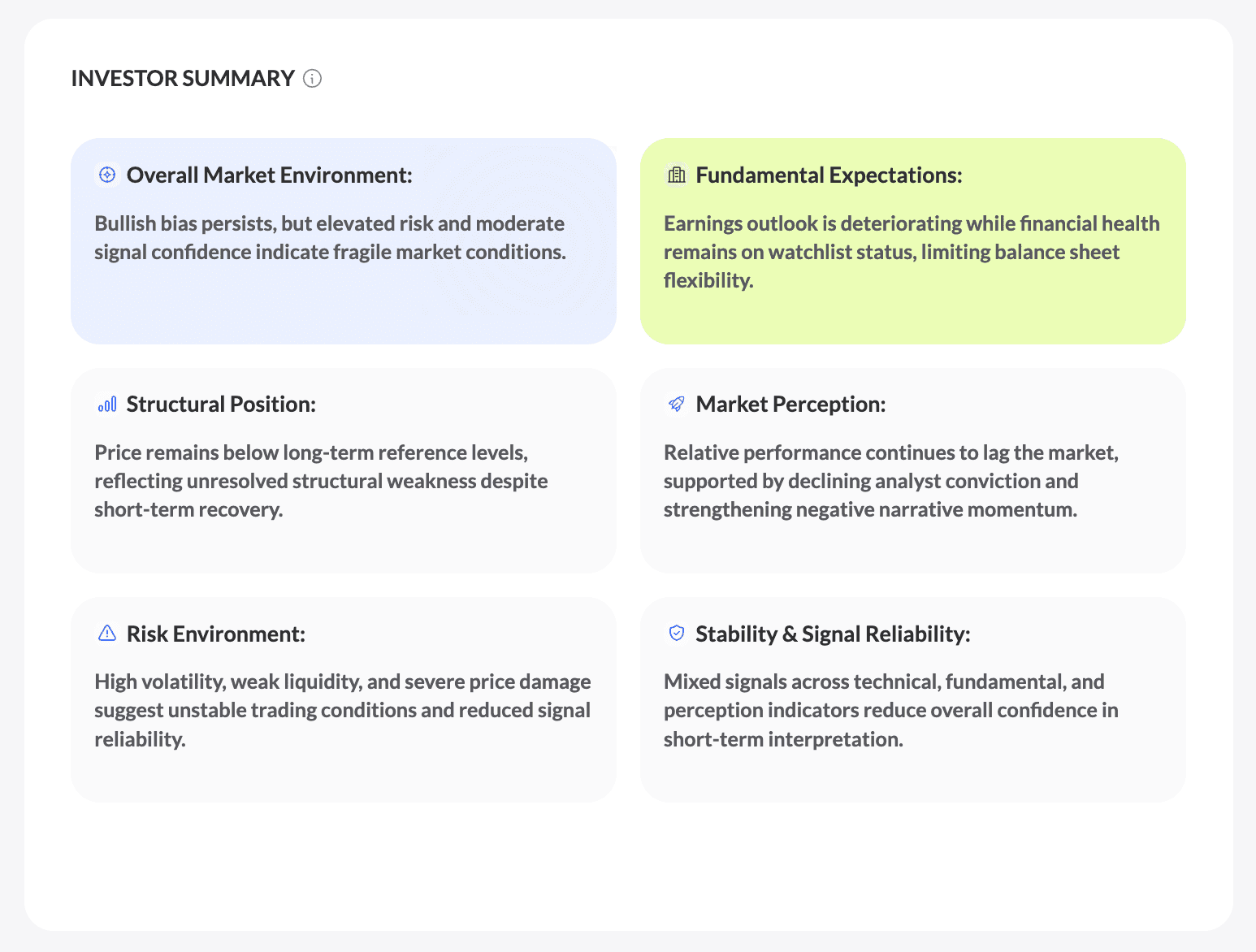
Task: Open the Stability & Signal Reliability card
Action: pos(912,699)
